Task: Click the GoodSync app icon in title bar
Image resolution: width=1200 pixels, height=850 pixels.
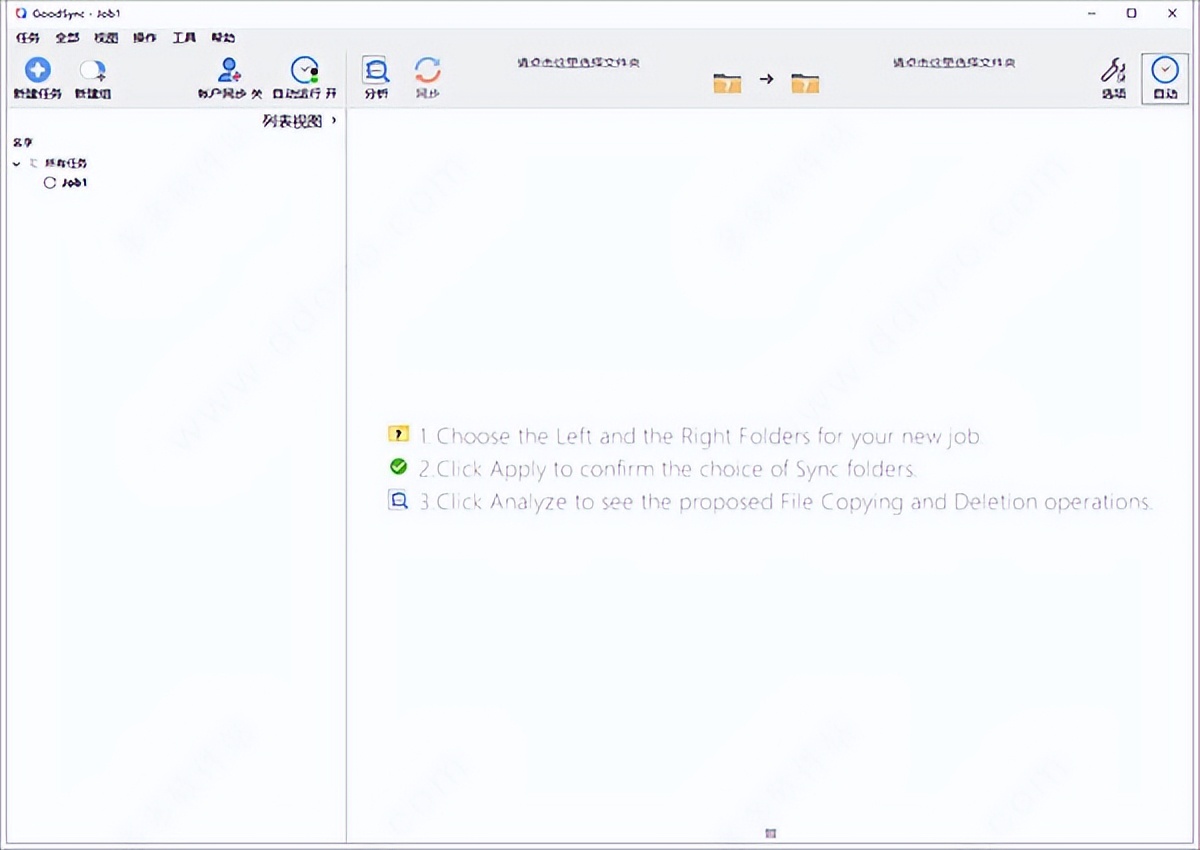Action: pyautogui.click(x=21, y=13)
